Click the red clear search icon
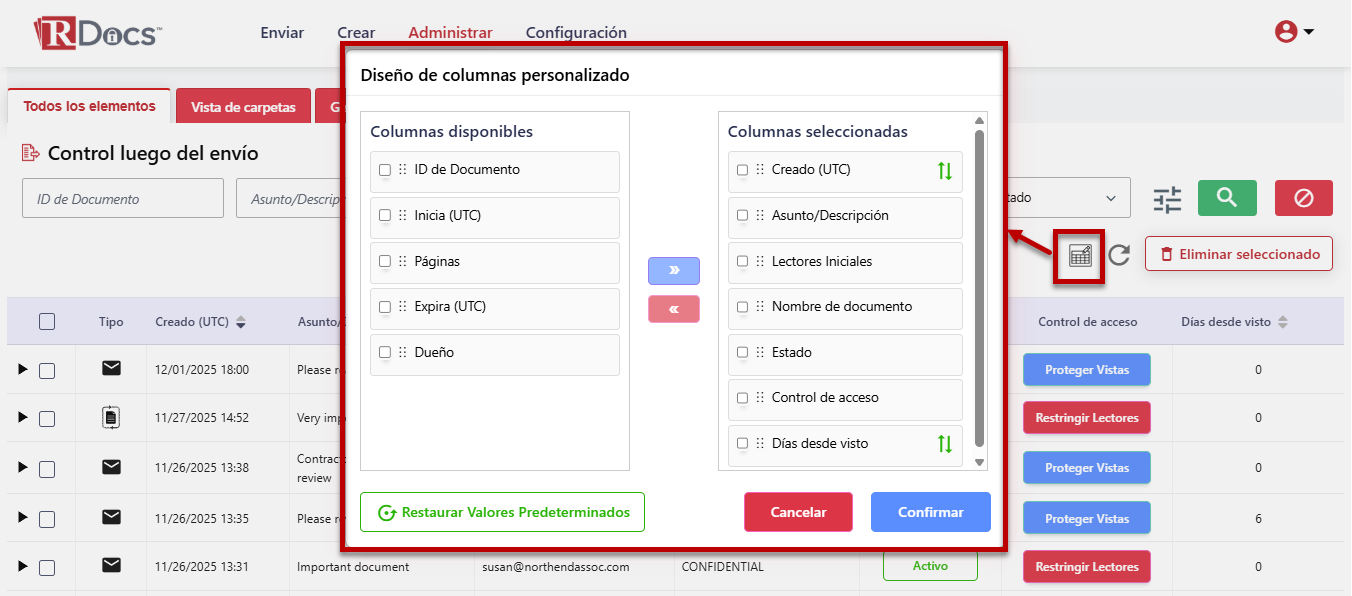 point(1303,197)
